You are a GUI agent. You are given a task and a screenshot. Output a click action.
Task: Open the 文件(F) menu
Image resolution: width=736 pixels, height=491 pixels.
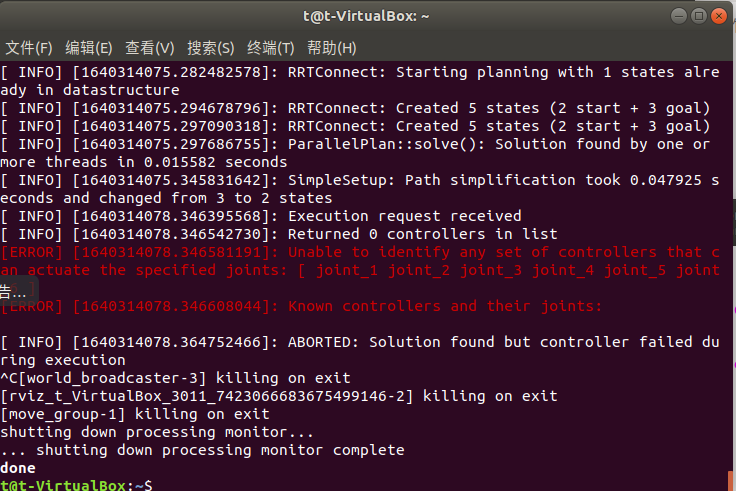29,48
